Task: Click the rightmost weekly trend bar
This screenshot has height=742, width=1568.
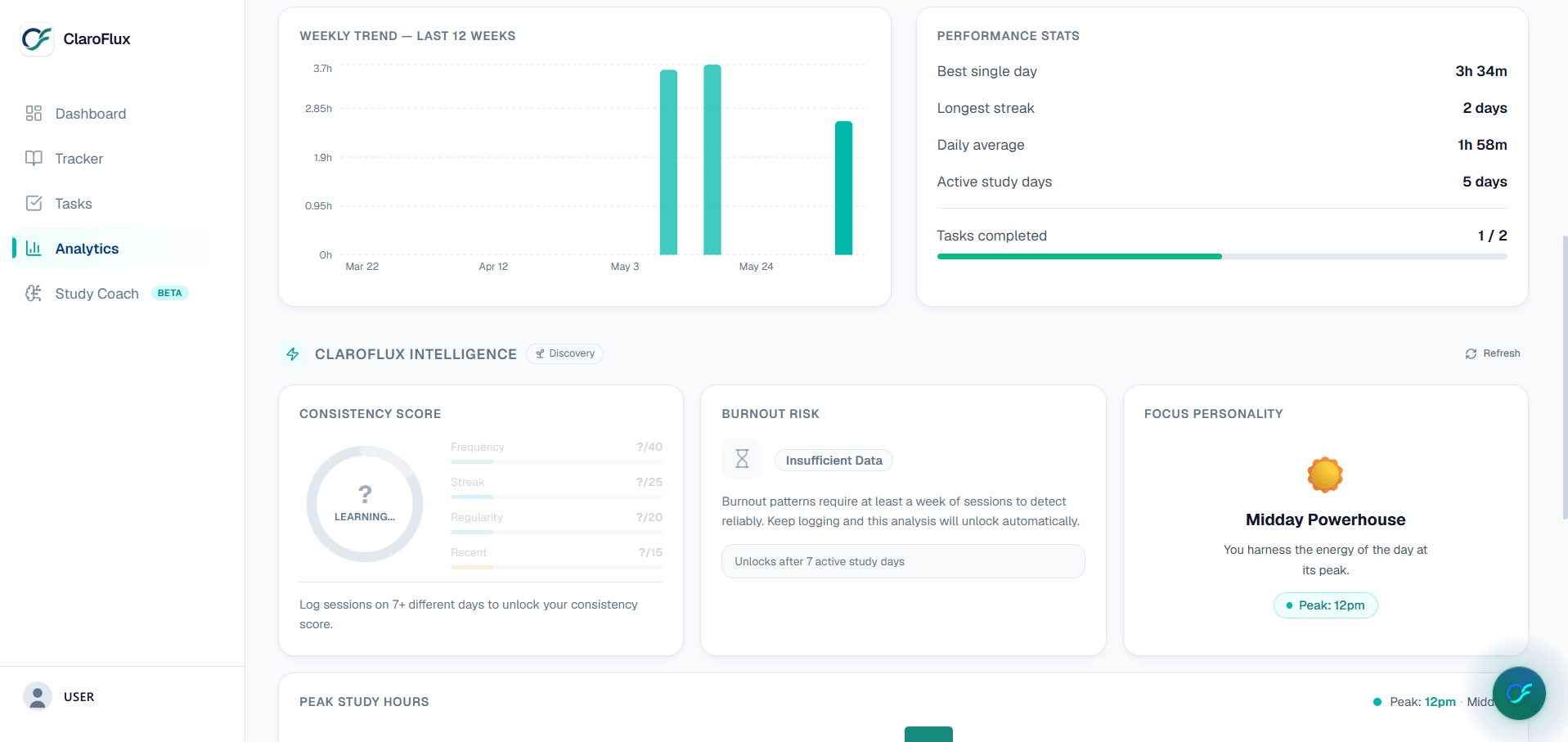Action: [x=843, y=188]
